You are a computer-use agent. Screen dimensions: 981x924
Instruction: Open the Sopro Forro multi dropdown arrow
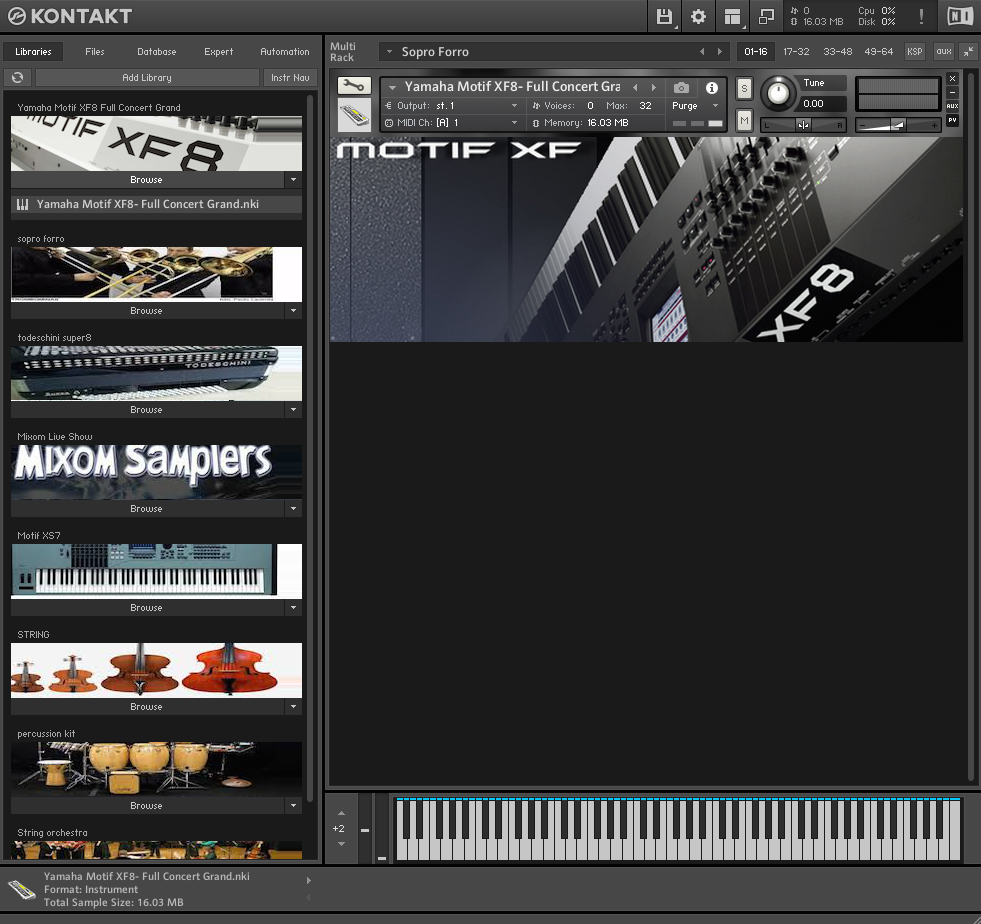(389, 52)
